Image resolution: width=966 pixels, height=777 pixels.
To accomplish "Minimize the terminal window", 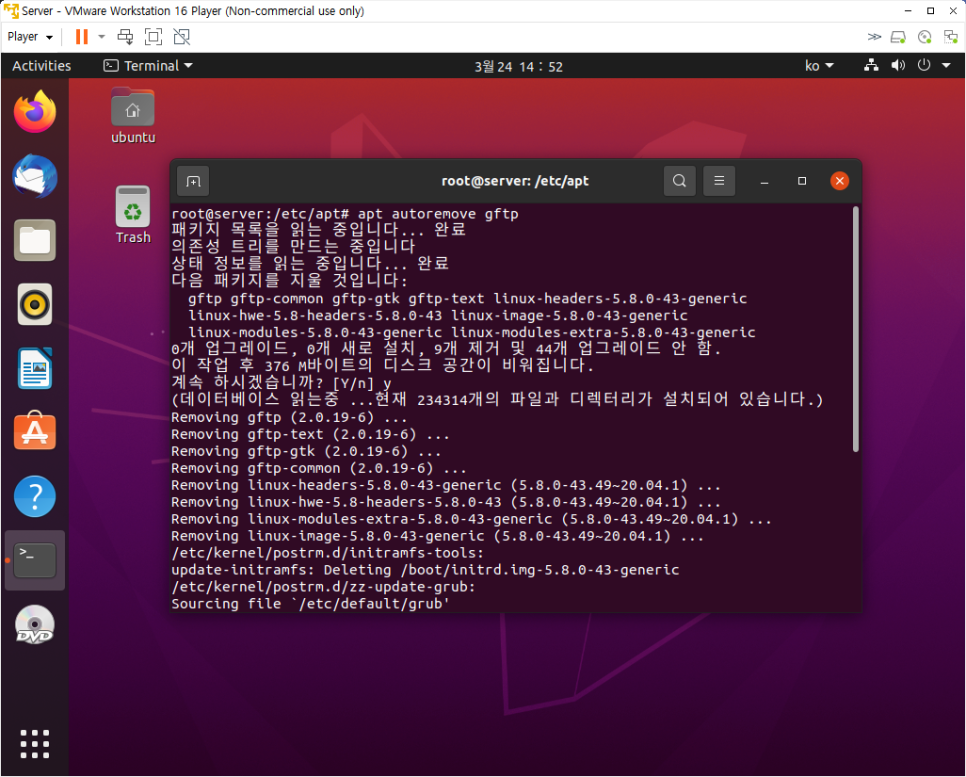I will (x=764, y=181).
